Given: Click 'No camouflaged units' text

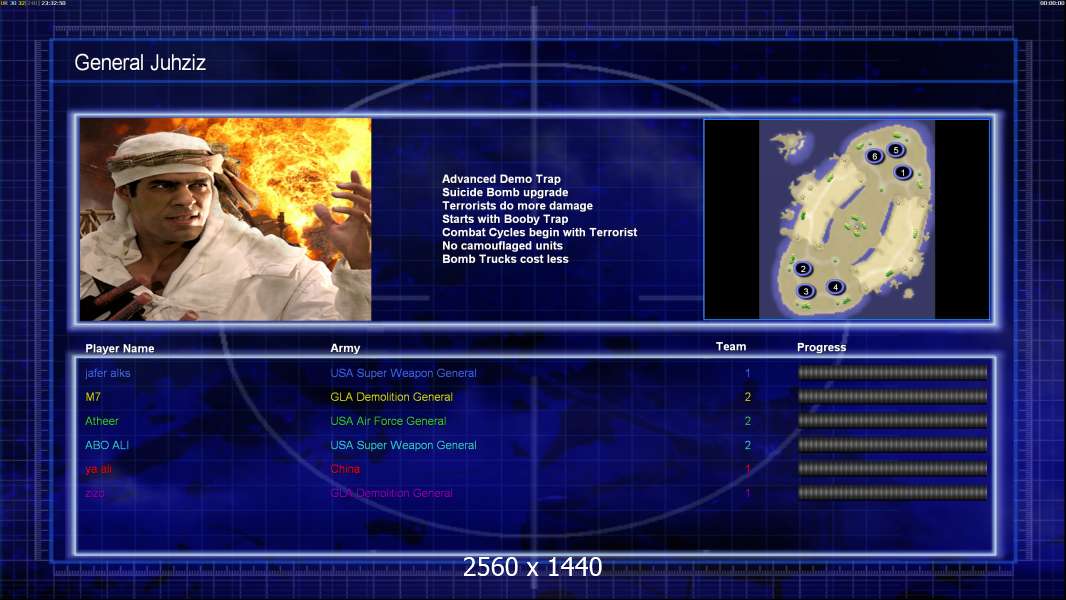Looking at the screenshot, I should [502, 245].
